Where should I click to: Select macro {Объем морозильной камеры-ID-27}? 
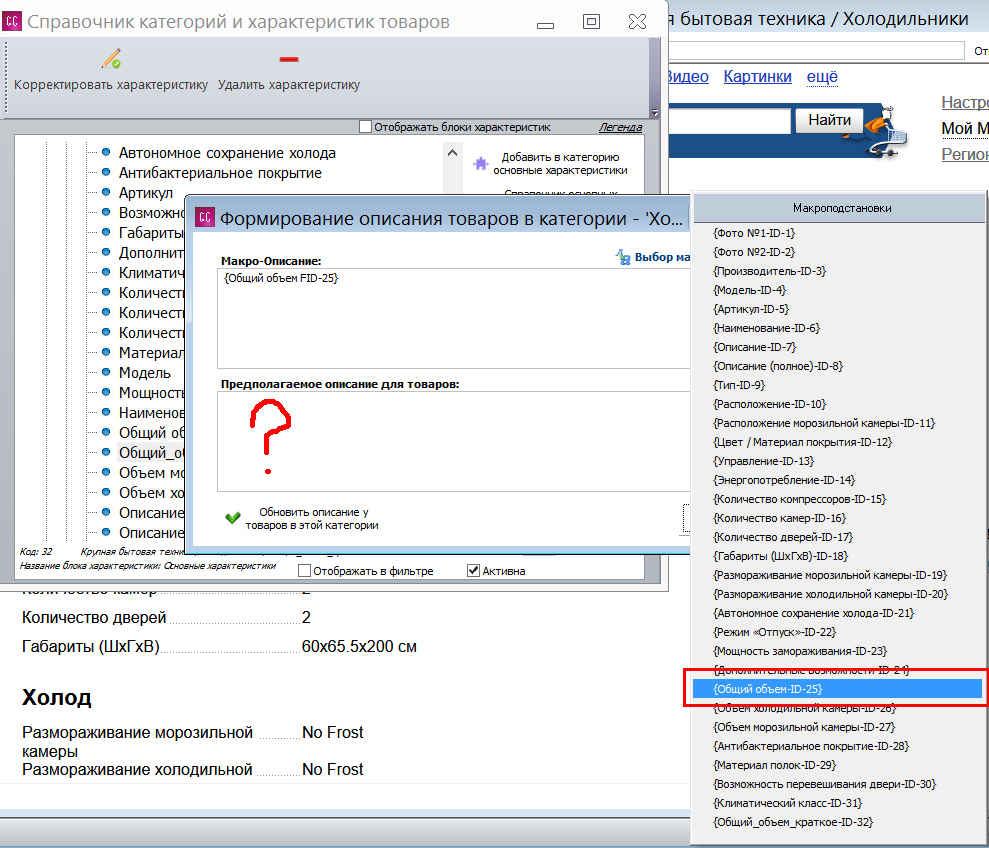804,727
